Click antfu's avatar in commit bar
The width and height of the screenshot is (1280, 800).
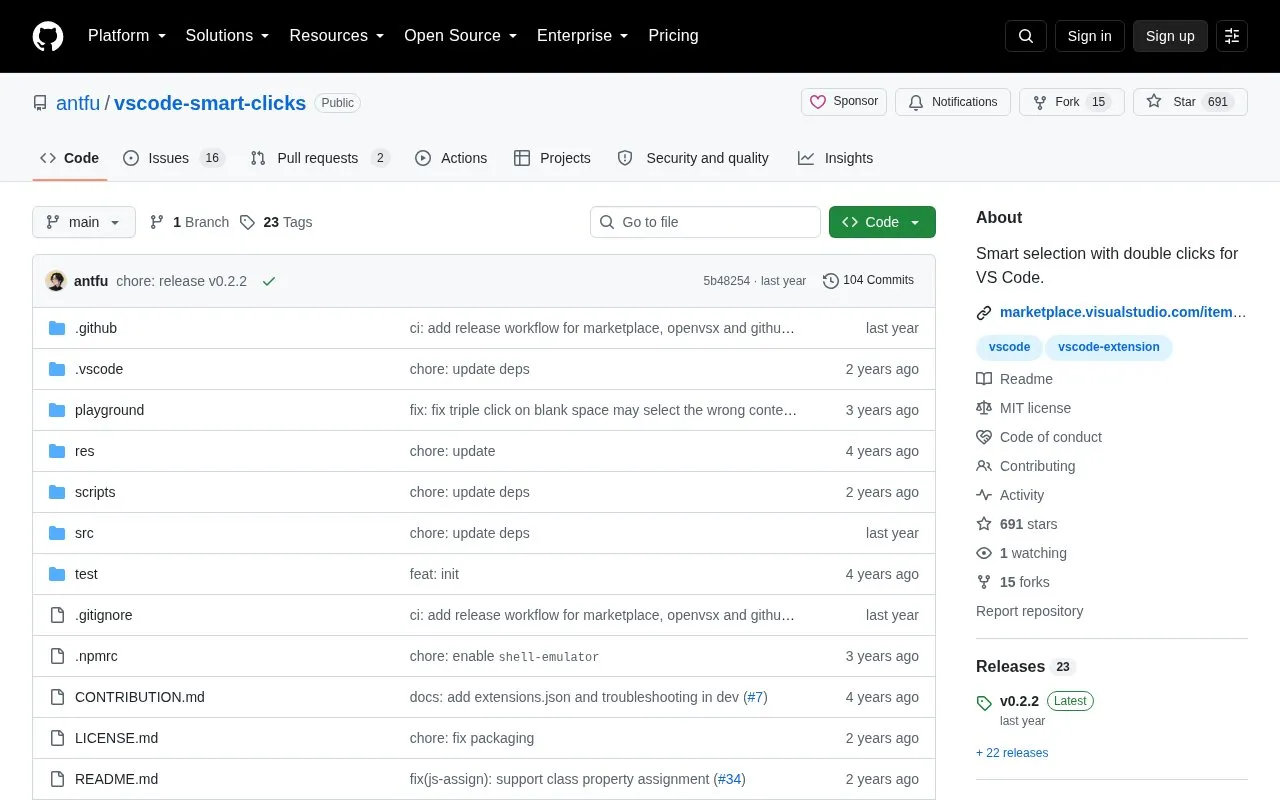tap(56, 281)
